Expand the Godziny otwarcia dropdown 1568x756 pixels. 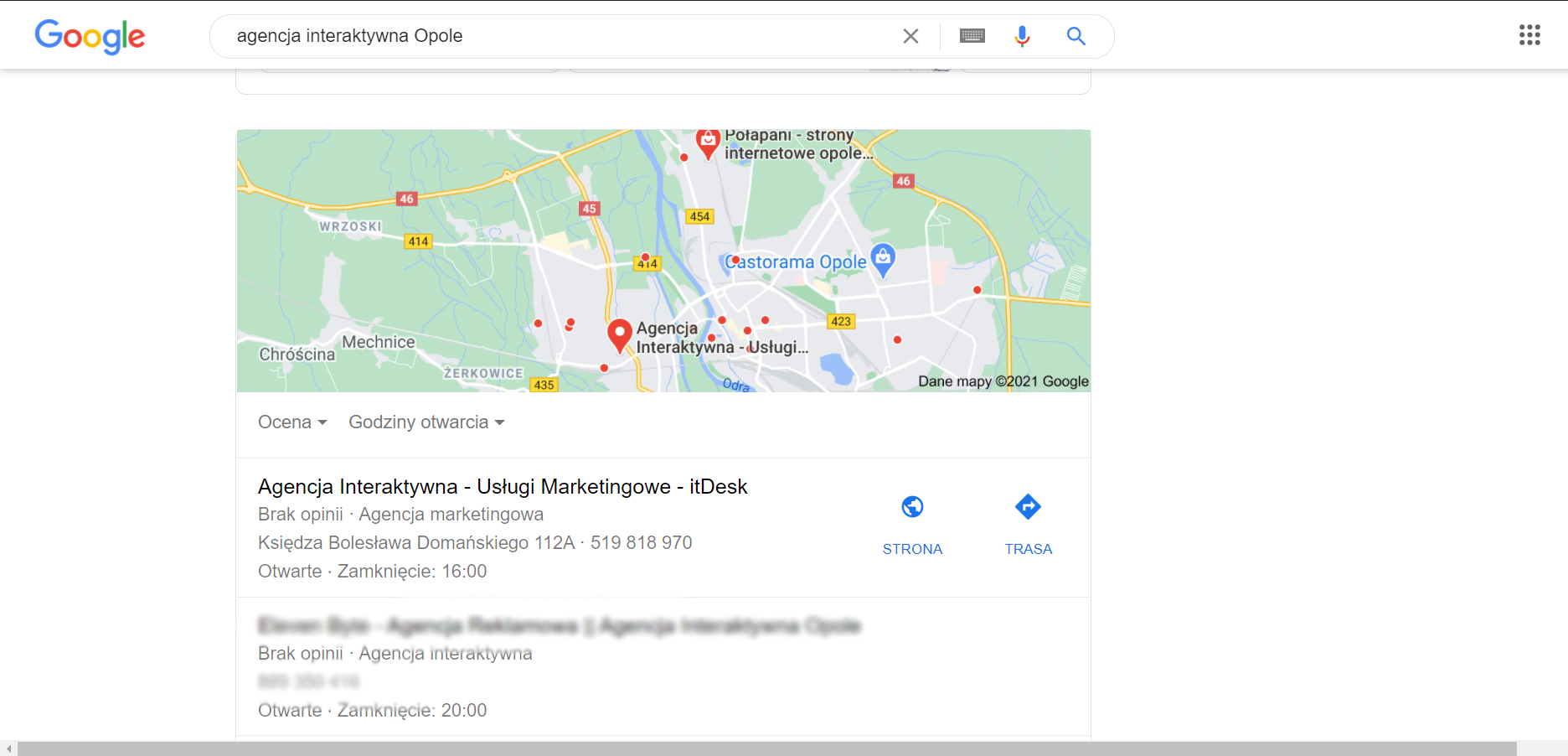pyautogui.click(x=426, y=422)
